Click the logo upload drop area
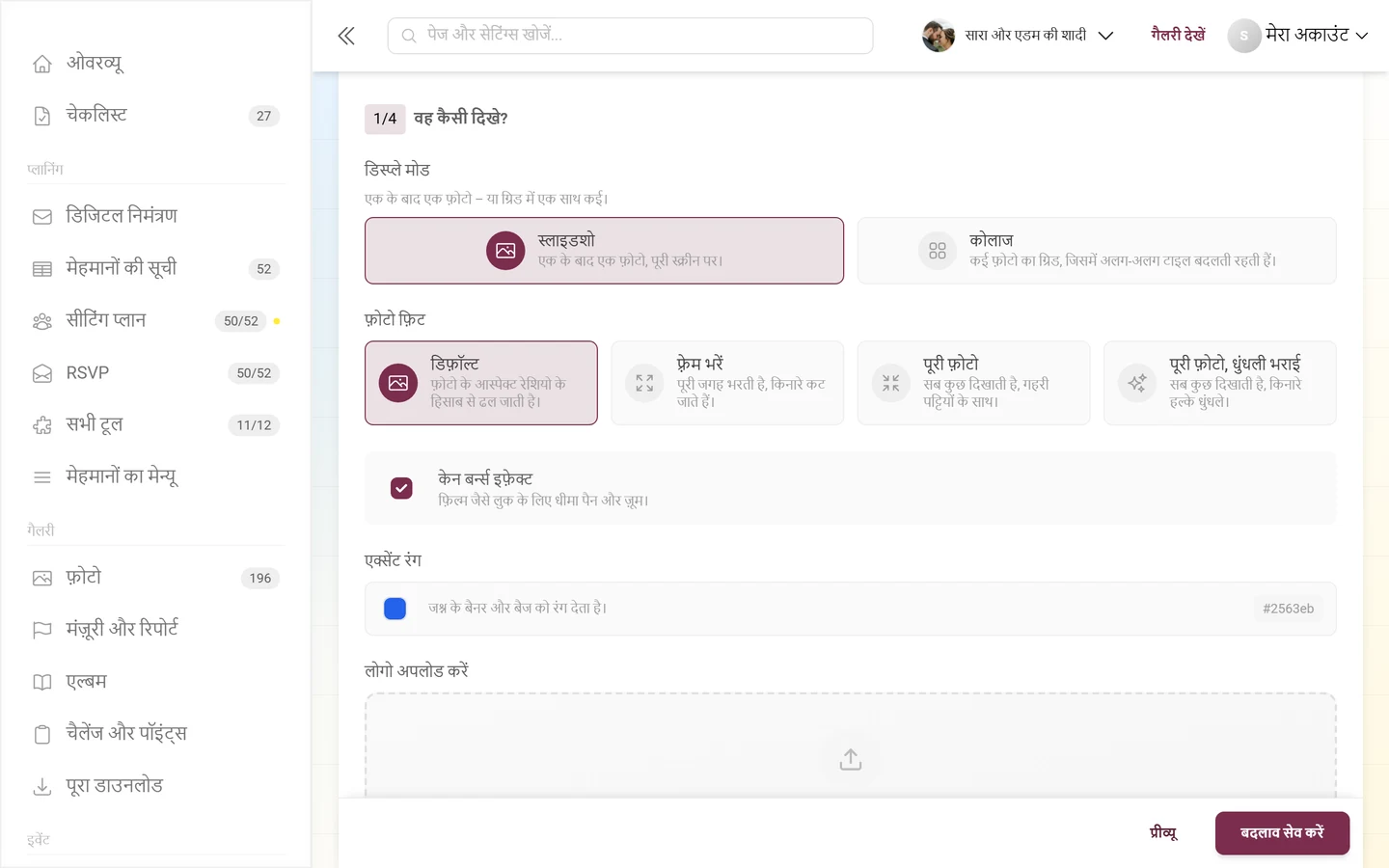The image size is (1389, 868). tap(850, 745)
